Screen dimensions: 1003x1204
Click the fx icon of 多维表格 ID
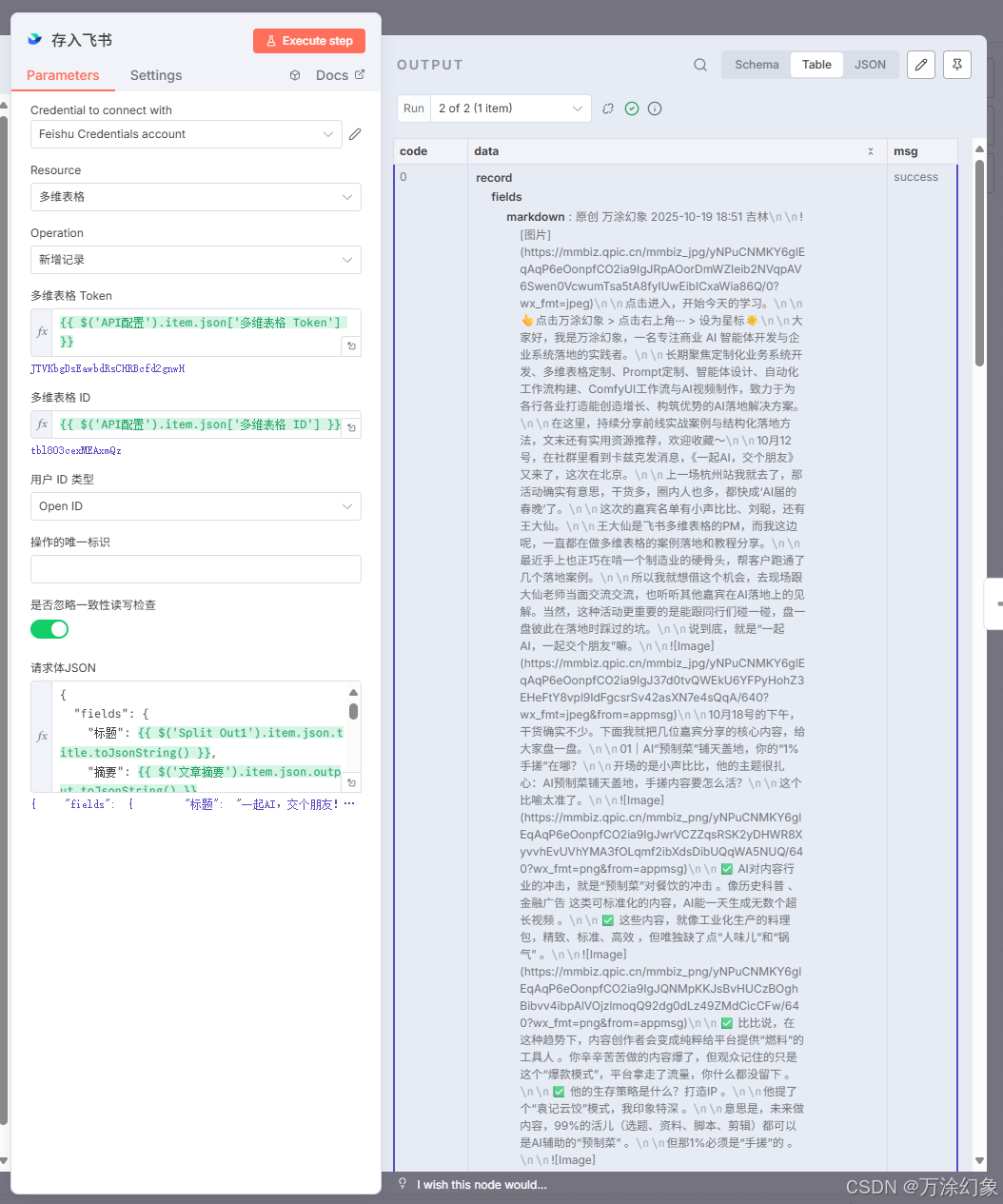click(x=42, y=424)
